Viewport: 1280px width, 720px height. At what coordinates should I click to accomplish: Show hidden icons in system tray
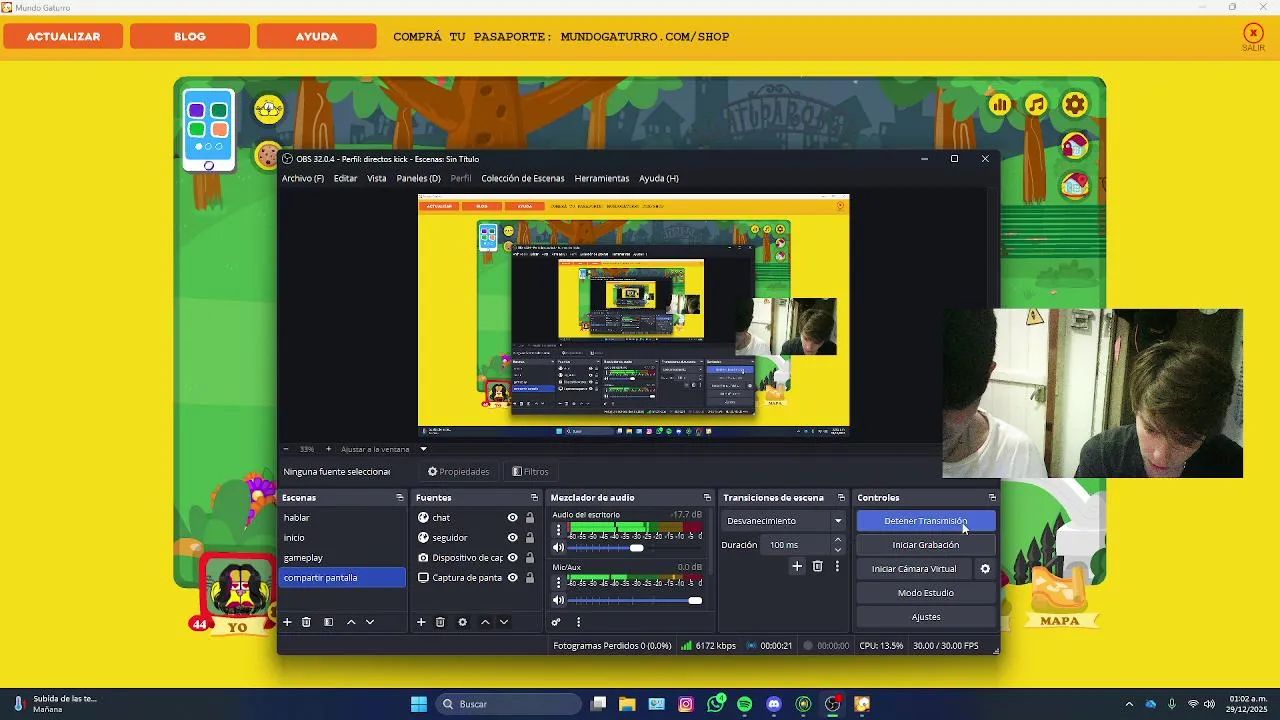click(1129, 704)
